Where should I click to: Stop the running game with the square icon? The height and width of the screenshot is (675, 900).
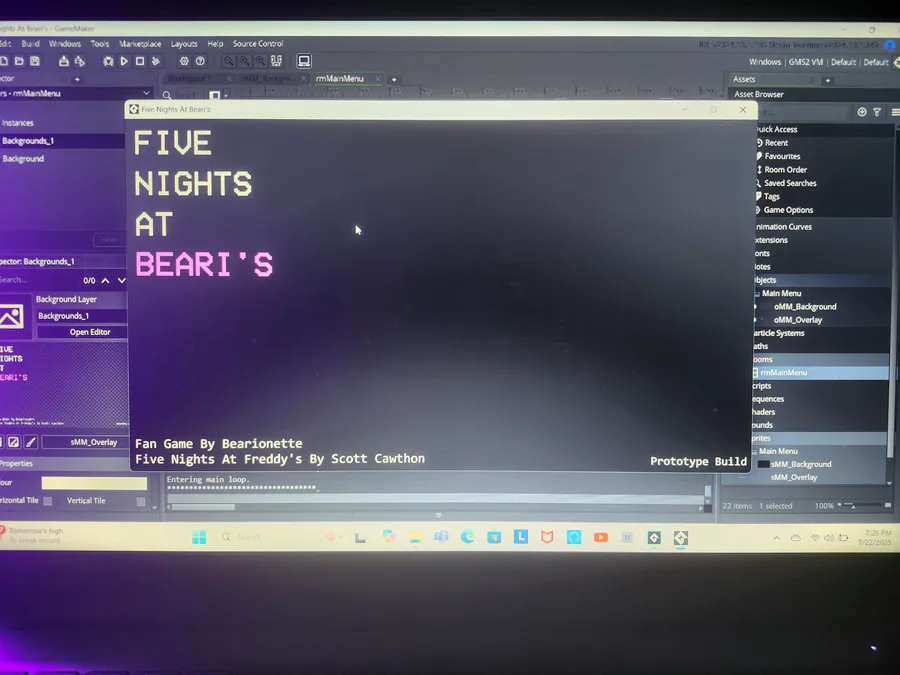[x=140, y=61]
